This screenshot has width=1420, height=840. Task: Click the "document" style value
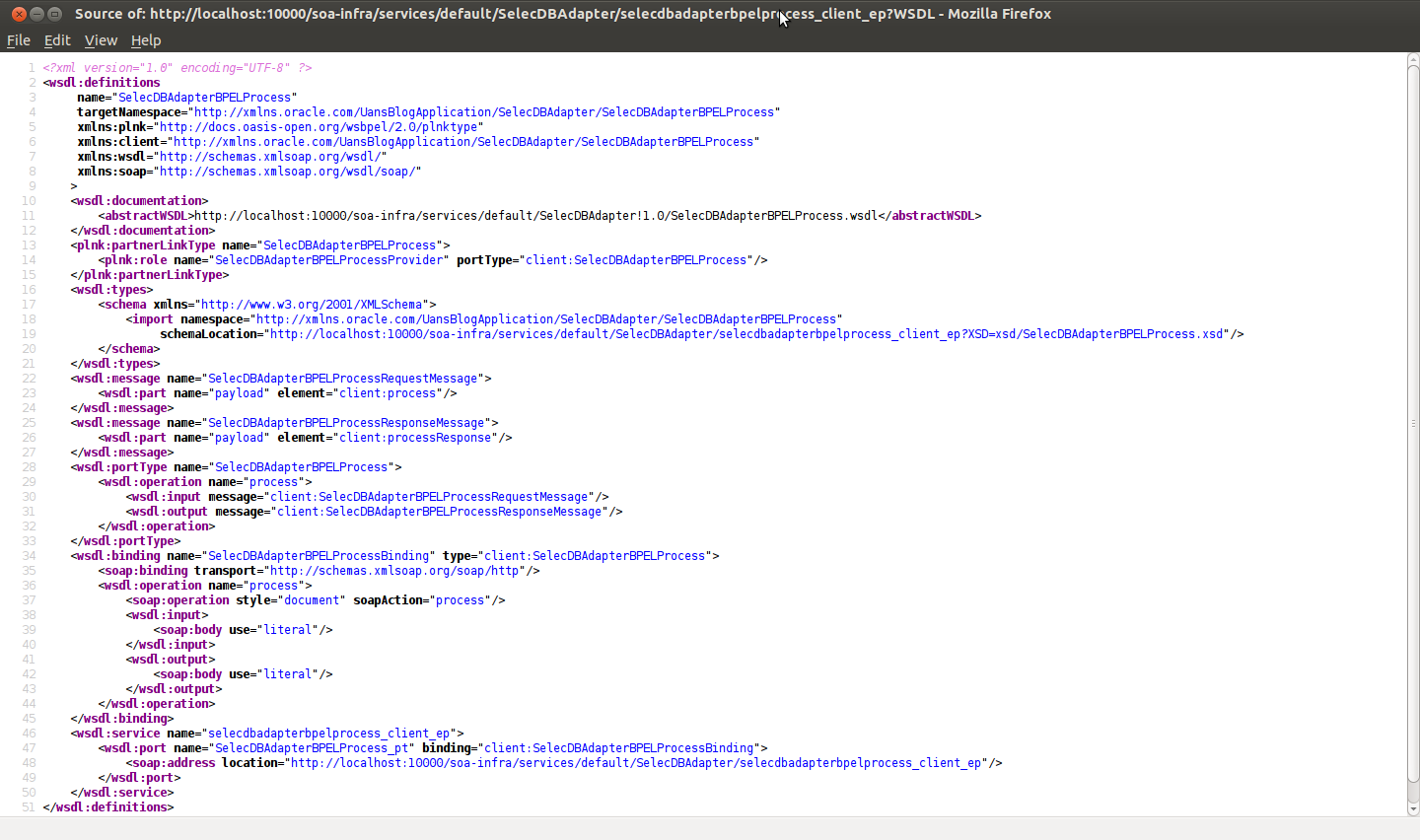(312, 600)
